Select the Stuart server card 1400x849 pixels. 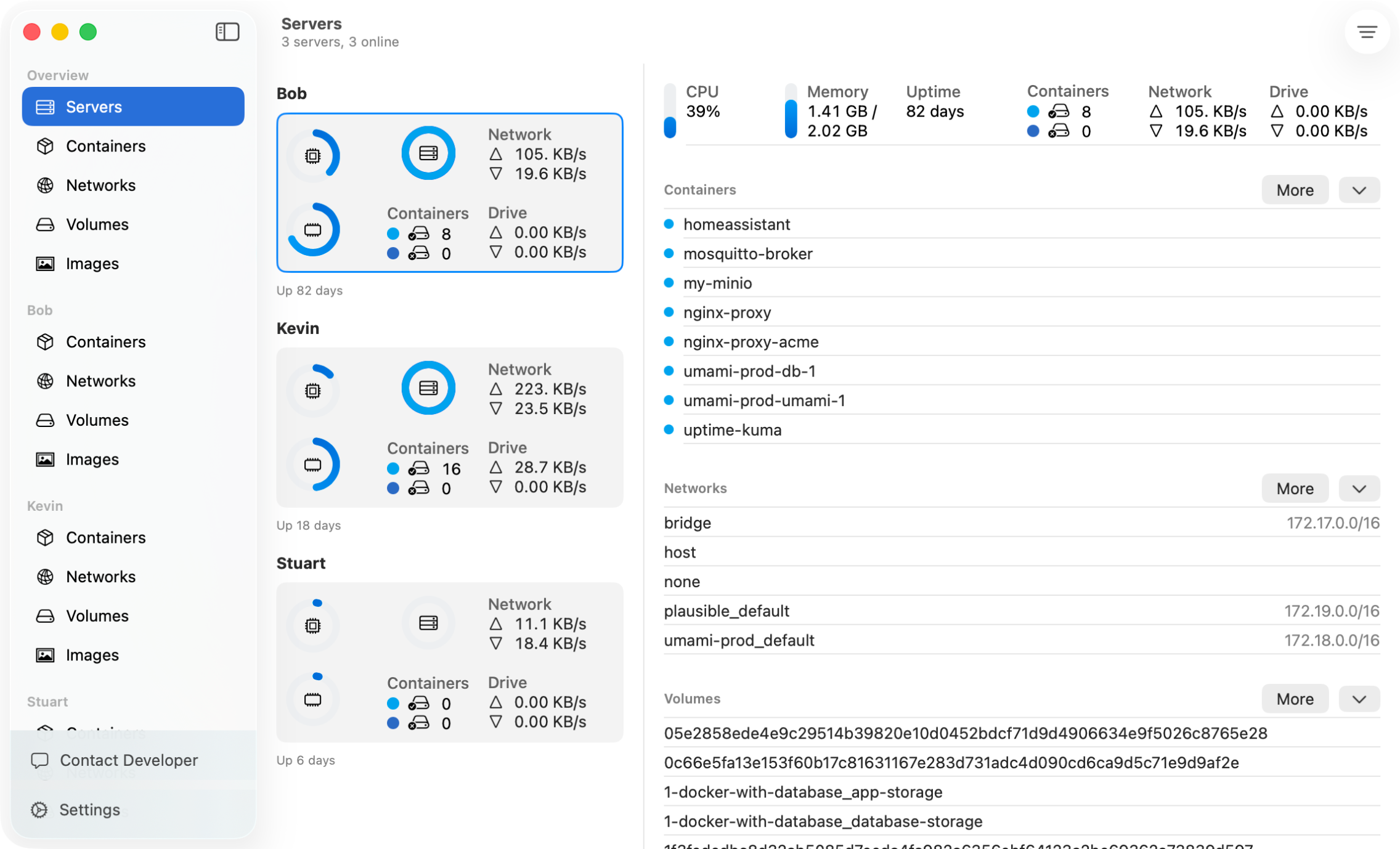tap(449, 662)
